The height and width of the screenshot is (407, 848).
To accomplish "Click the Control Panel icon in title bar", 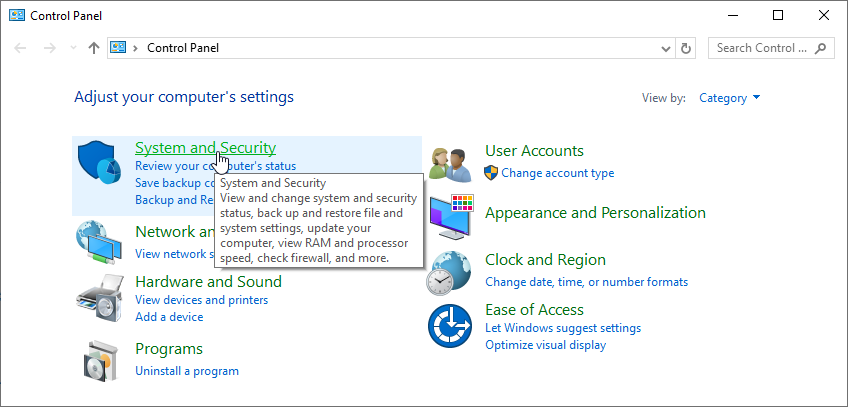I will [17, 16].
